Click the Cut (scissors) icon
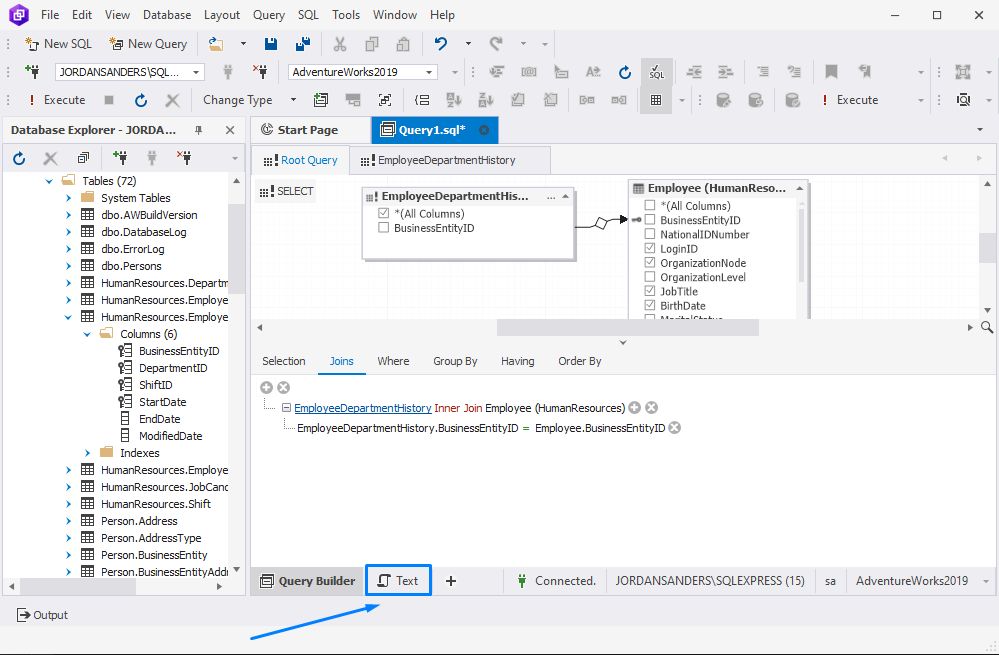The image size is (999, 655). click(x=340, y=44)
